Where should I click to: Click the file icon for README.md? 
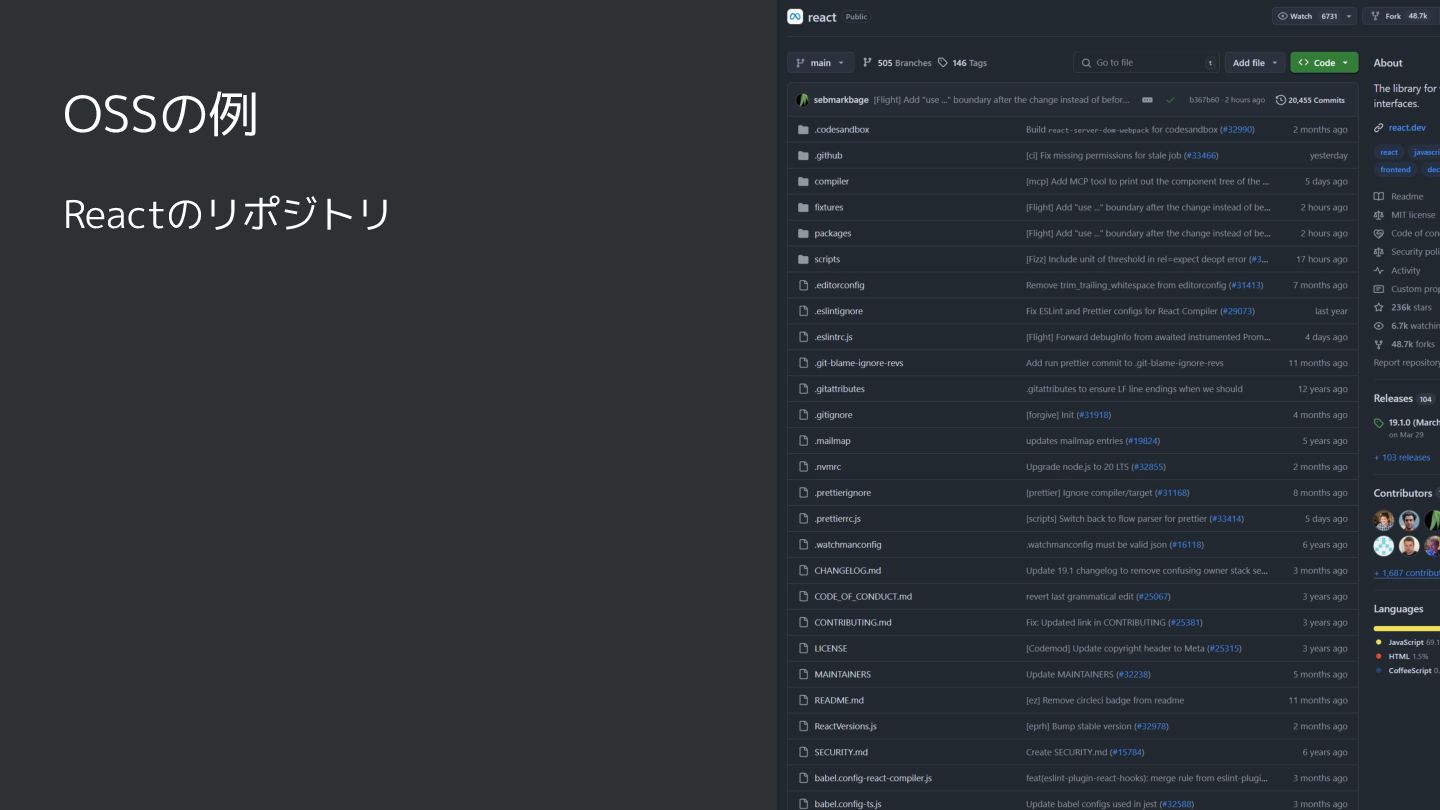point(803,701)
